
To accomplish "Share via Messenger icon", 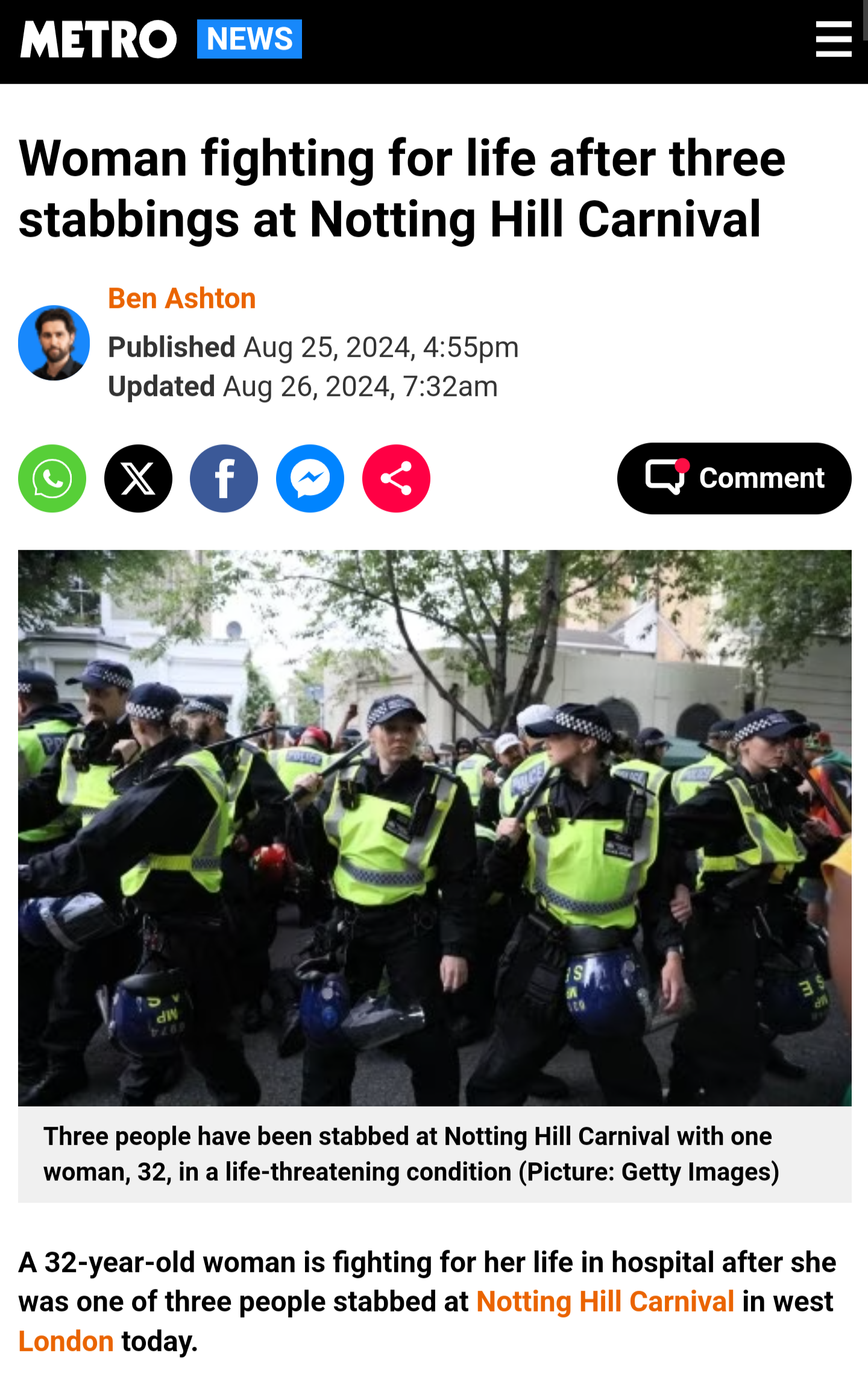I will click(x=310, y=479).
